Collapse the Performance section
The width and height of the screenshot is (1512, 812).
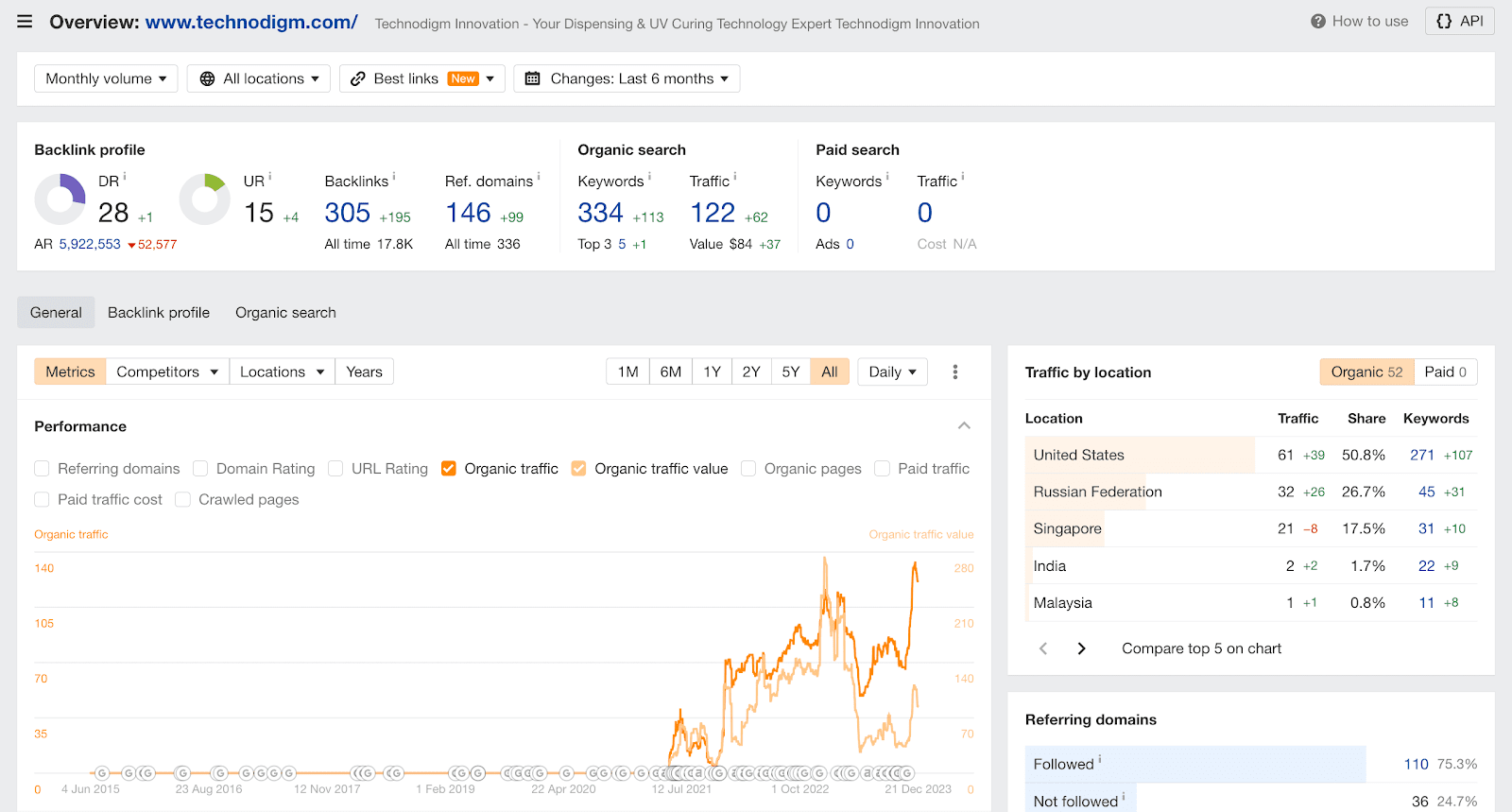pyautogui.click(x=964, y=426)
